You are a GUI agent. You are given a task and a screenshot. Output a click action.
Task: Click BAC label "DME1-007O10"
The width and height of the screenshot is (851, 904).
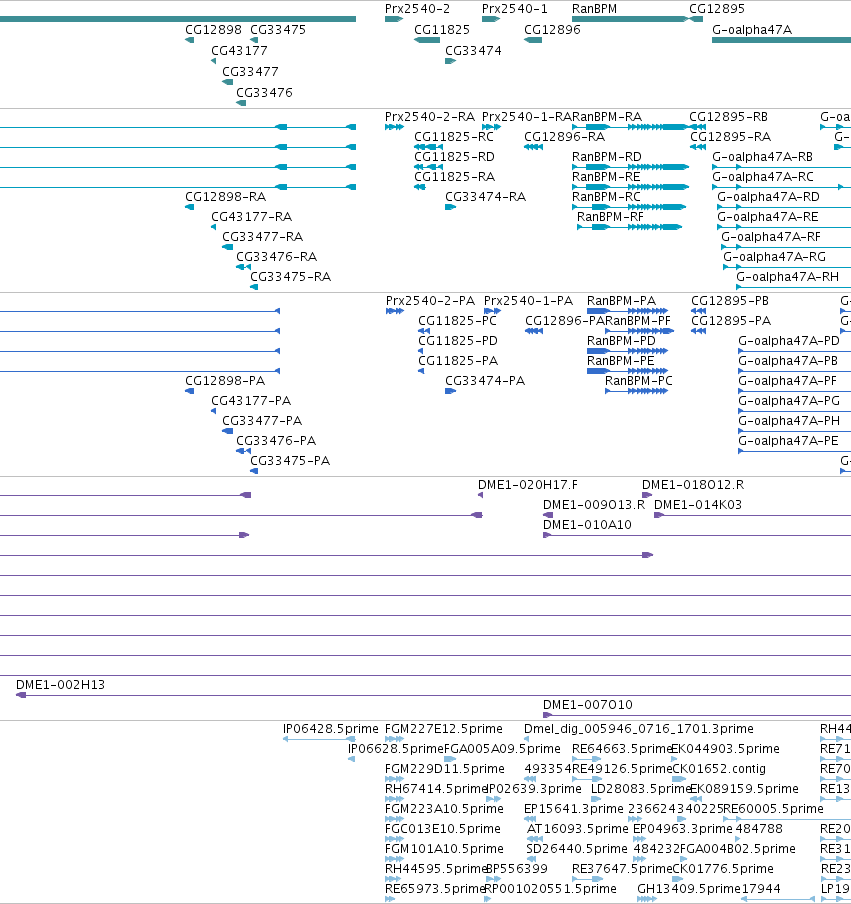[588, 705]
